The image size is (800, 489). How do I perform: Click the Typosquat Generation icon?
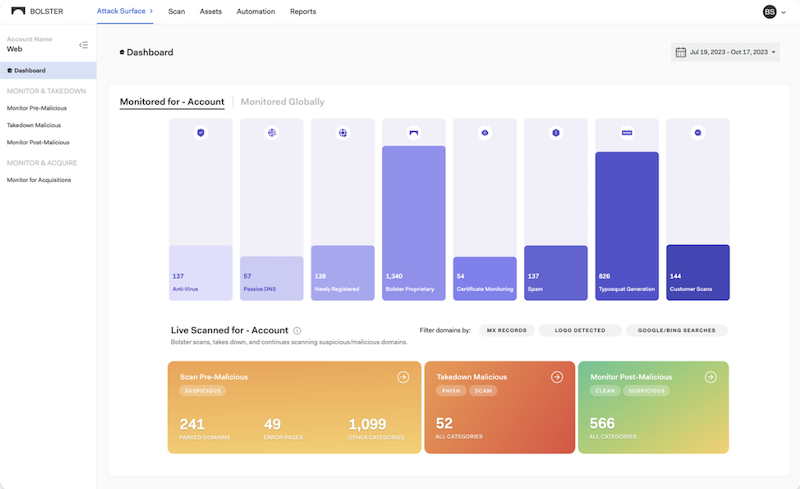pos(627,133)
